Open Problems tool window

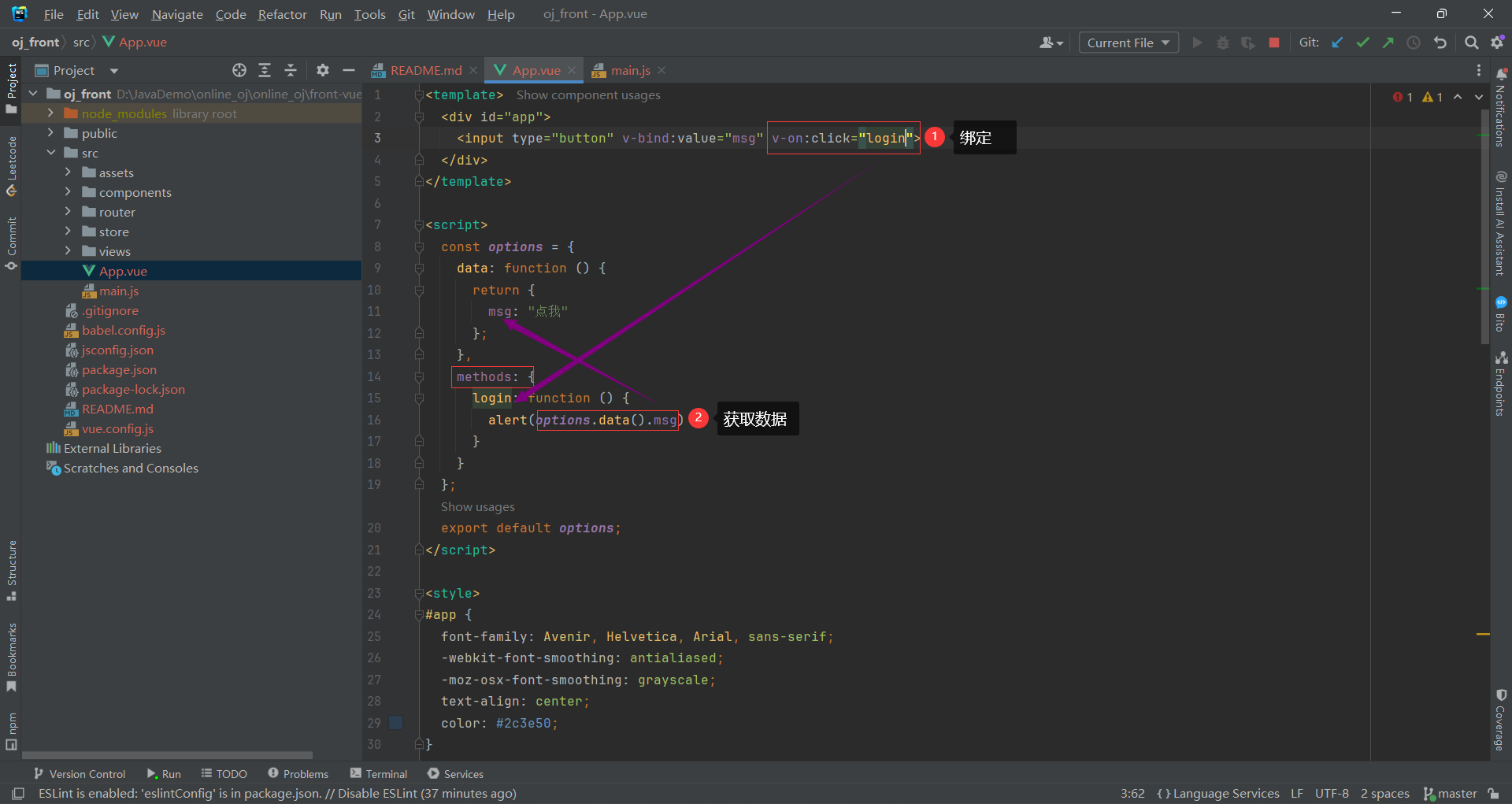click(298, 774)
